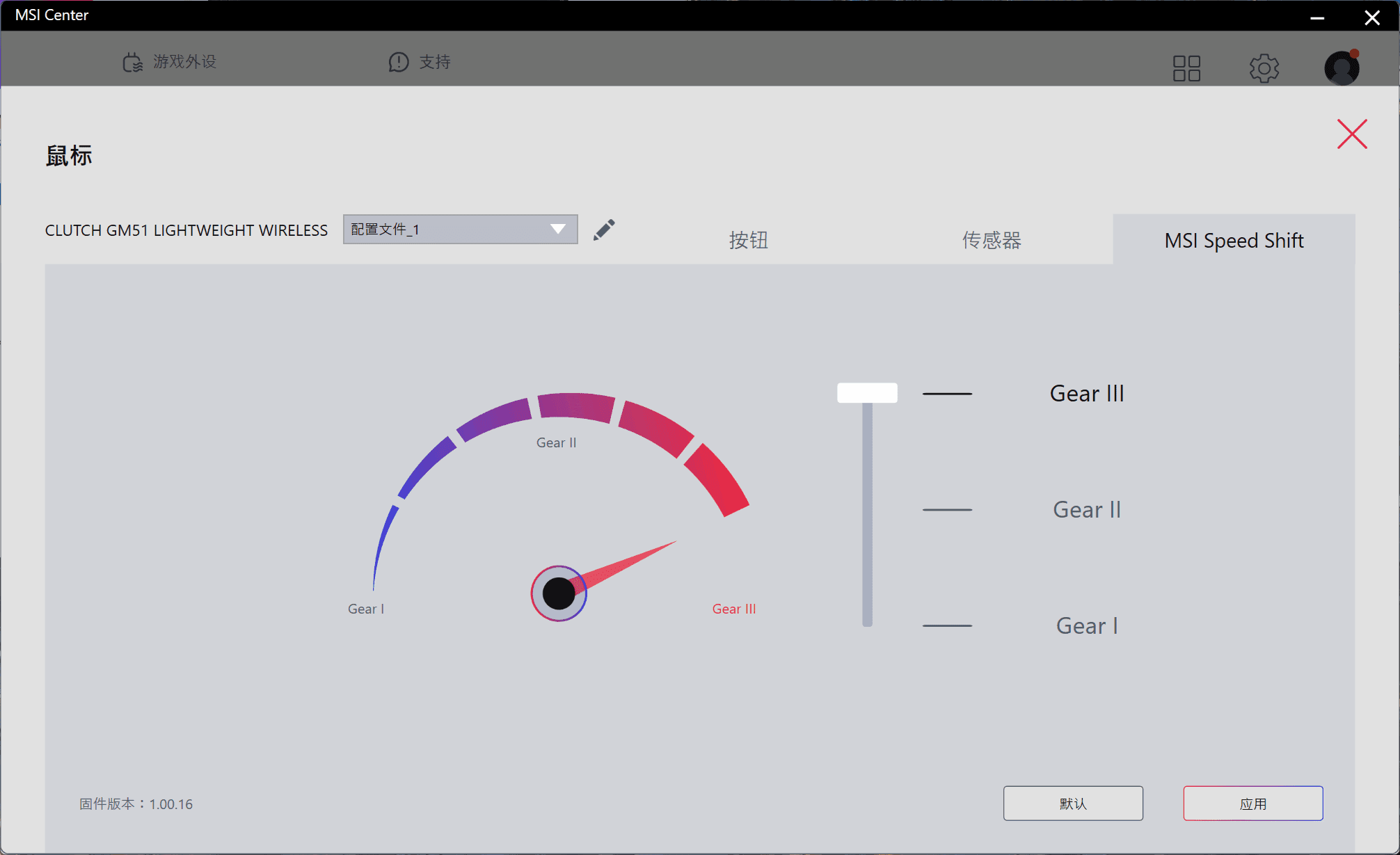
Task: Switch to the 按钮 tab
Action: tap(749, 240)
